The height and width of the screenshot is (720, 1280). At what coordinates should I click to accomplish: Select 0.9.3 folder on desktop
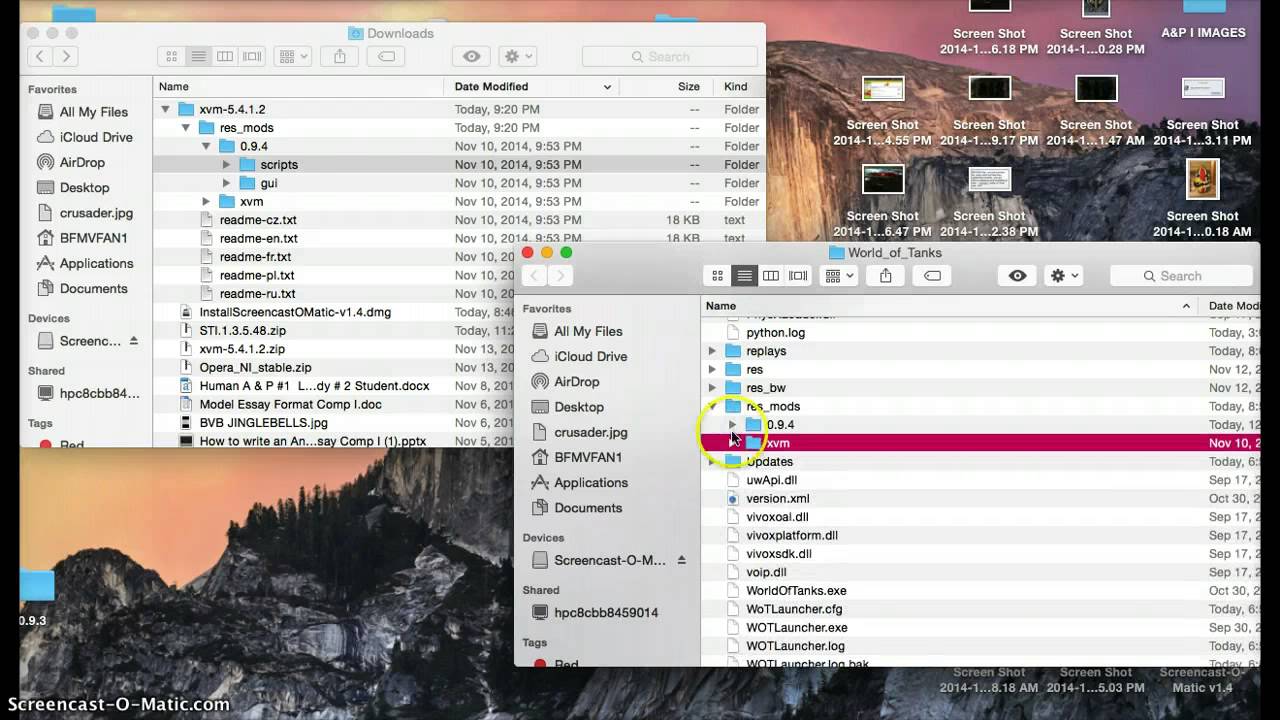click(35, 598)
